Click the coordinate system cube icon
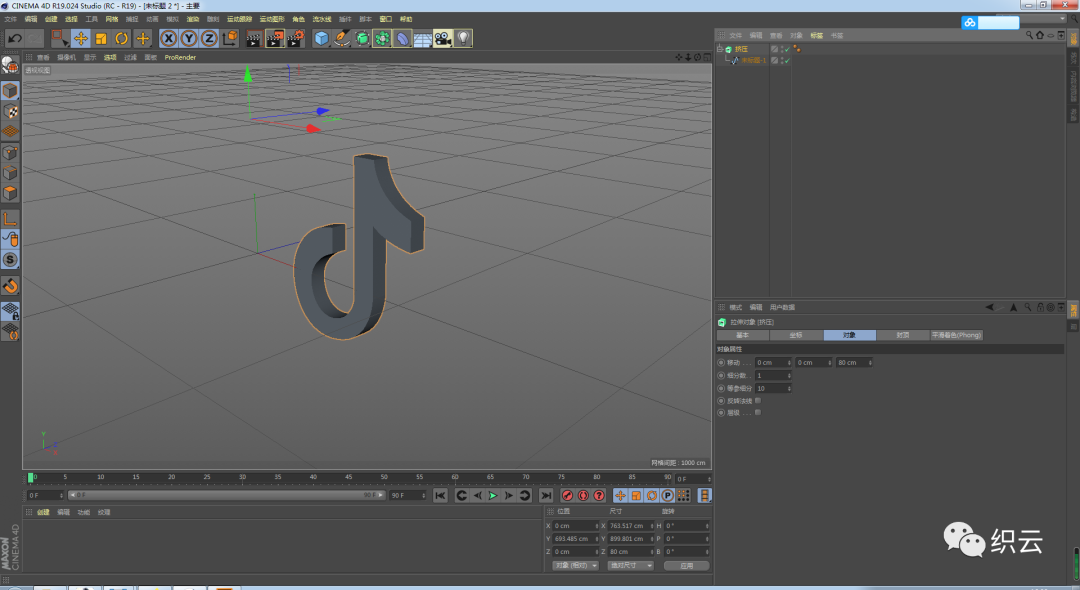Image resolution: width=1080 pixels, height=590 pixels. point(230,39)
